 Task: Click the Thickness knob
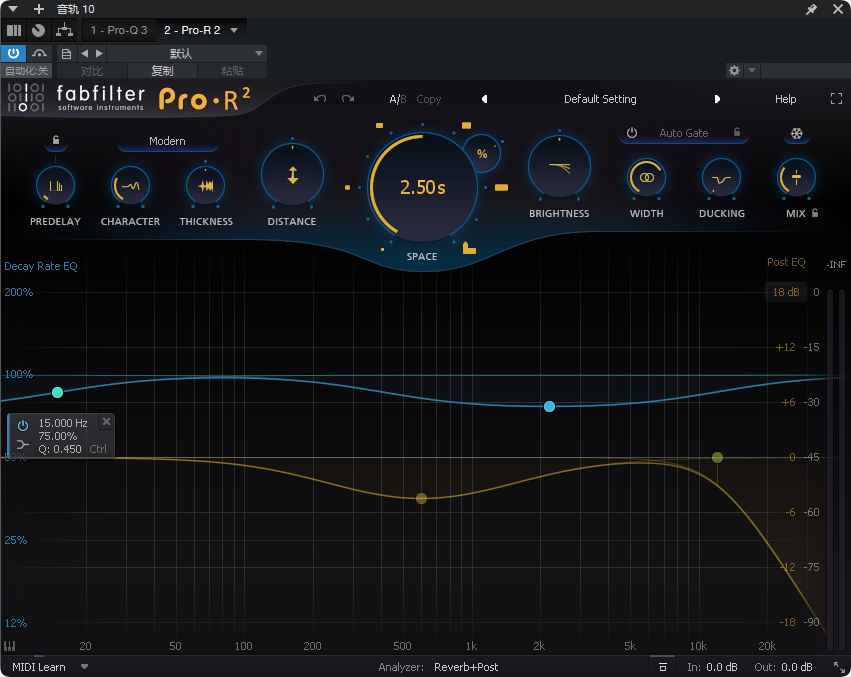206,186
